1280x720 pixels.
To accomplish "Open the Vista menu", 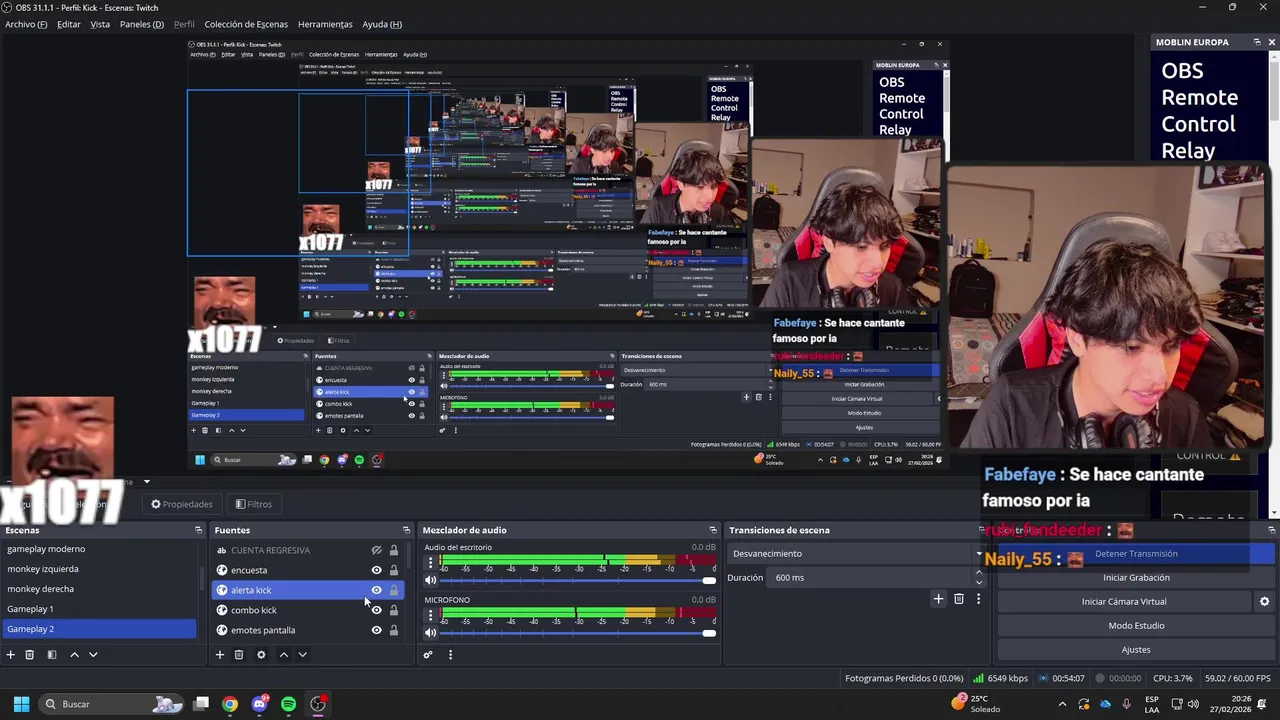I will (100, 24).
